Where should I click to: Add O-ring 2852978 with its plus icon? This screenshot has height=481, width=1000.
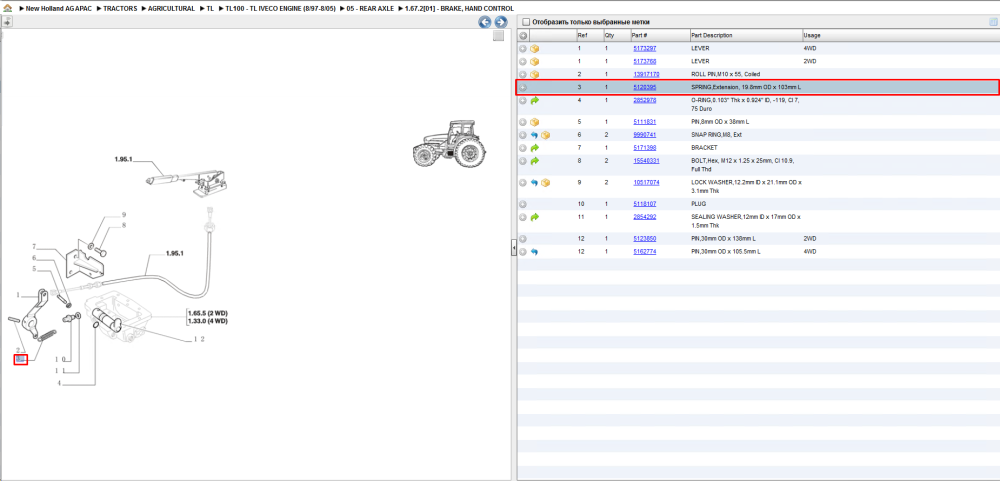click(523, 100)
